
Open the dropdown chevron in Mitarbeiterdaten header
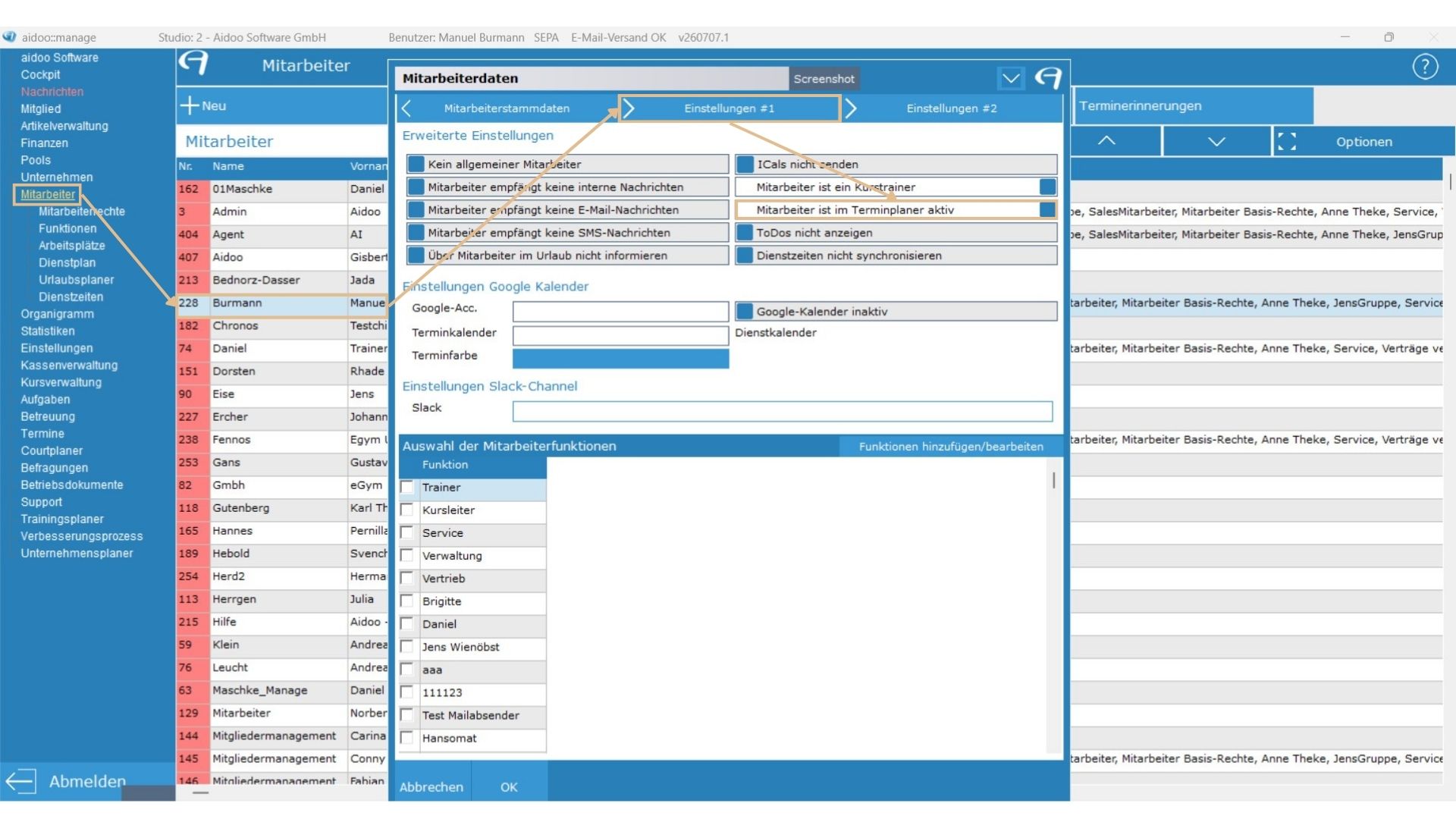[1011, 78]
